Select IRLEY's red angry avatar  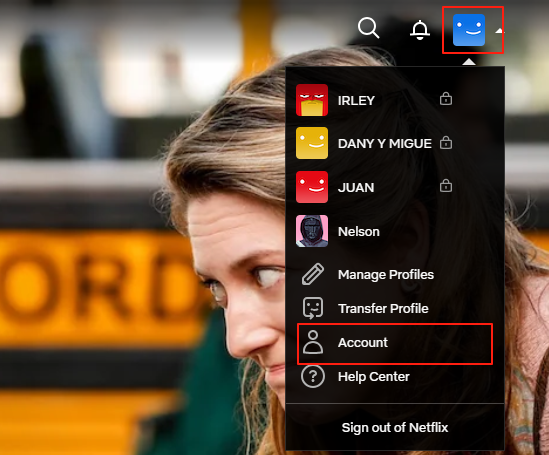coord(312,100)
